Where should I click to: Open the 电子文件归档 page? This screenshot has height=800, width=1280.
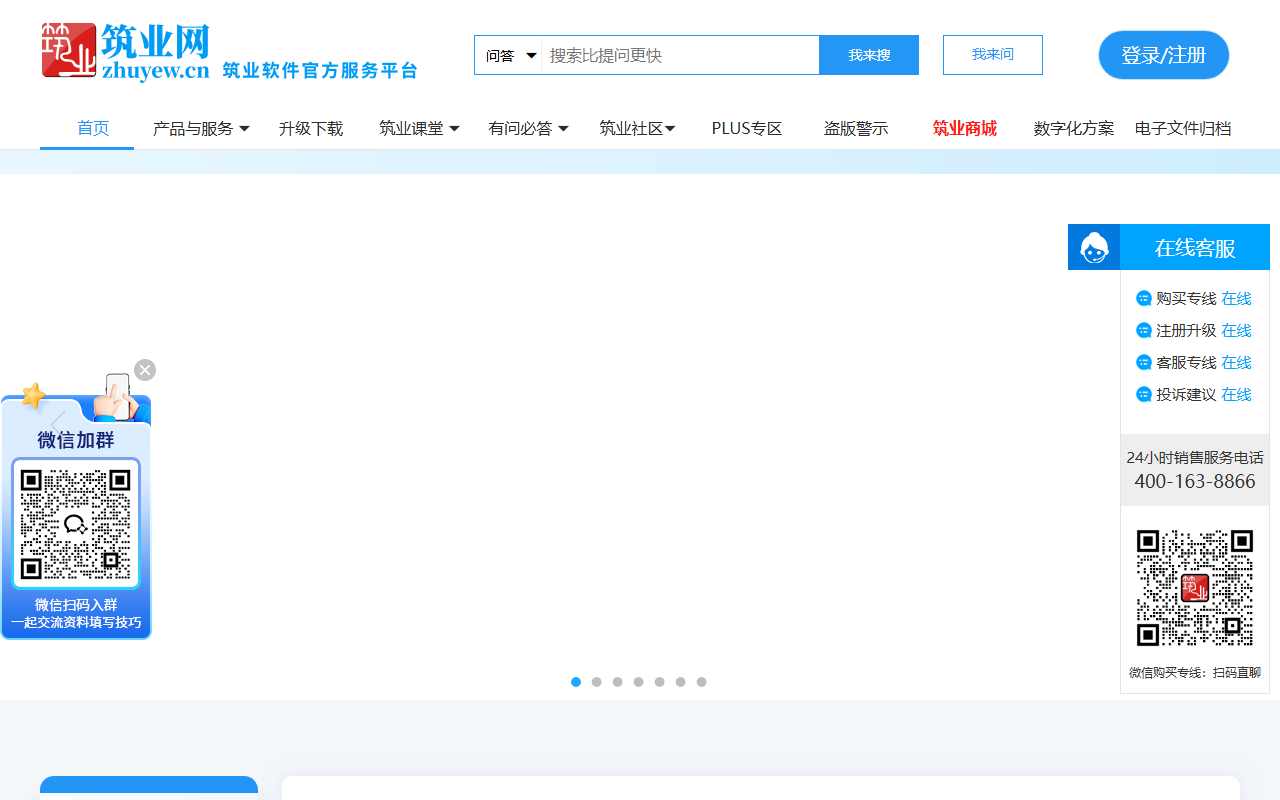[1183, 128]
